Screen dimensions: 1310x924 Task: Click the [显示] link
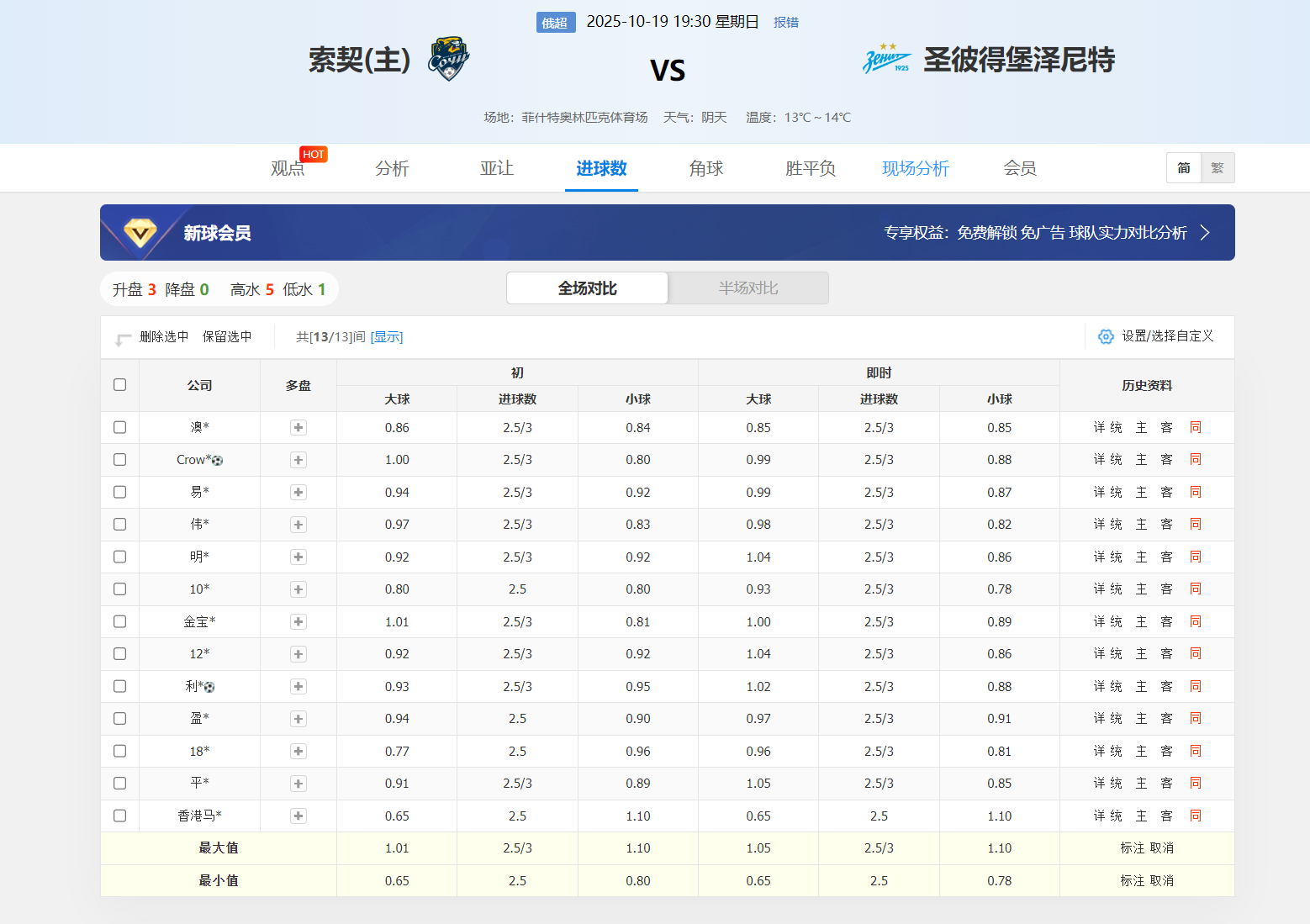(x=387, y=337)
